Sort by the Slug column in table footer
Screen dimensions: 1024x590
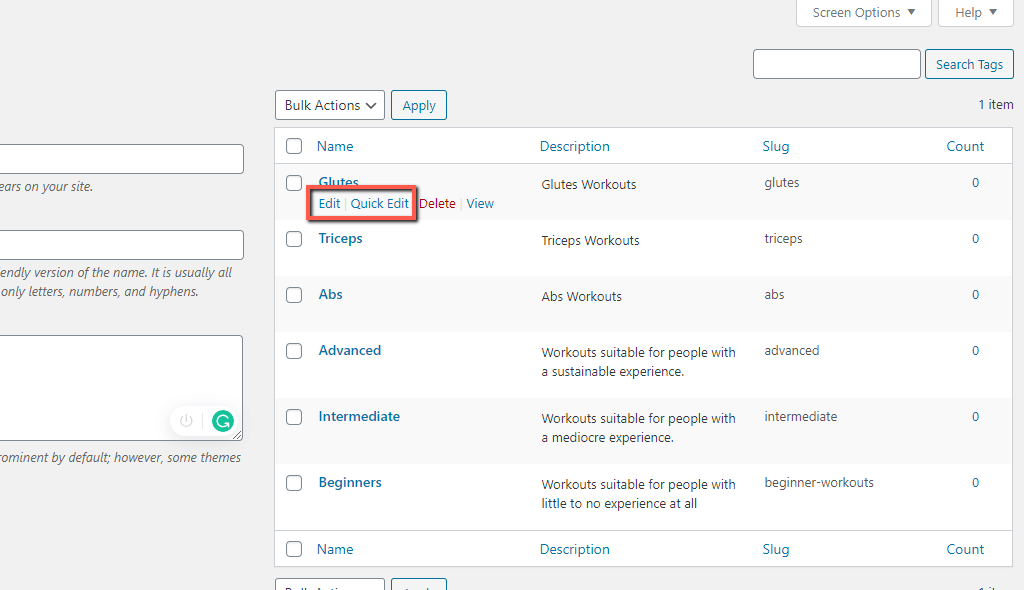click(776, 549)
